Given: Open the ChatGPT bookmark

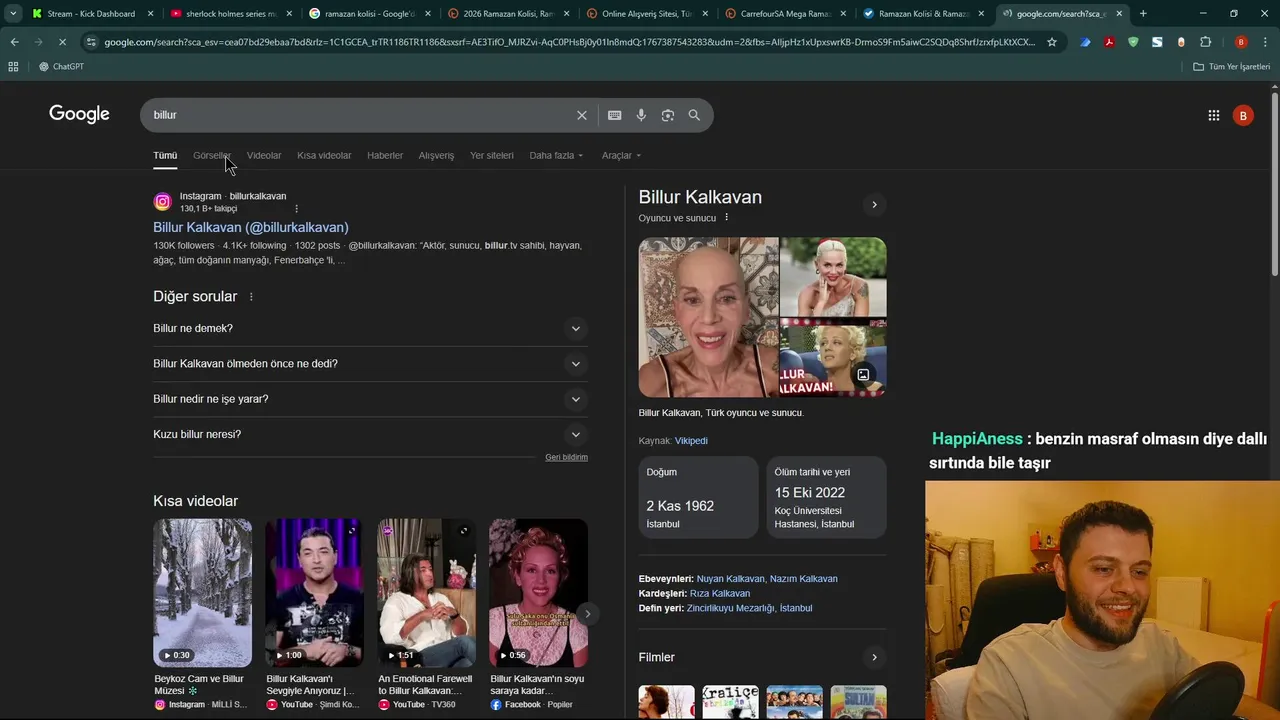Looking at the screenshot, I should click(x=61, y=66).
